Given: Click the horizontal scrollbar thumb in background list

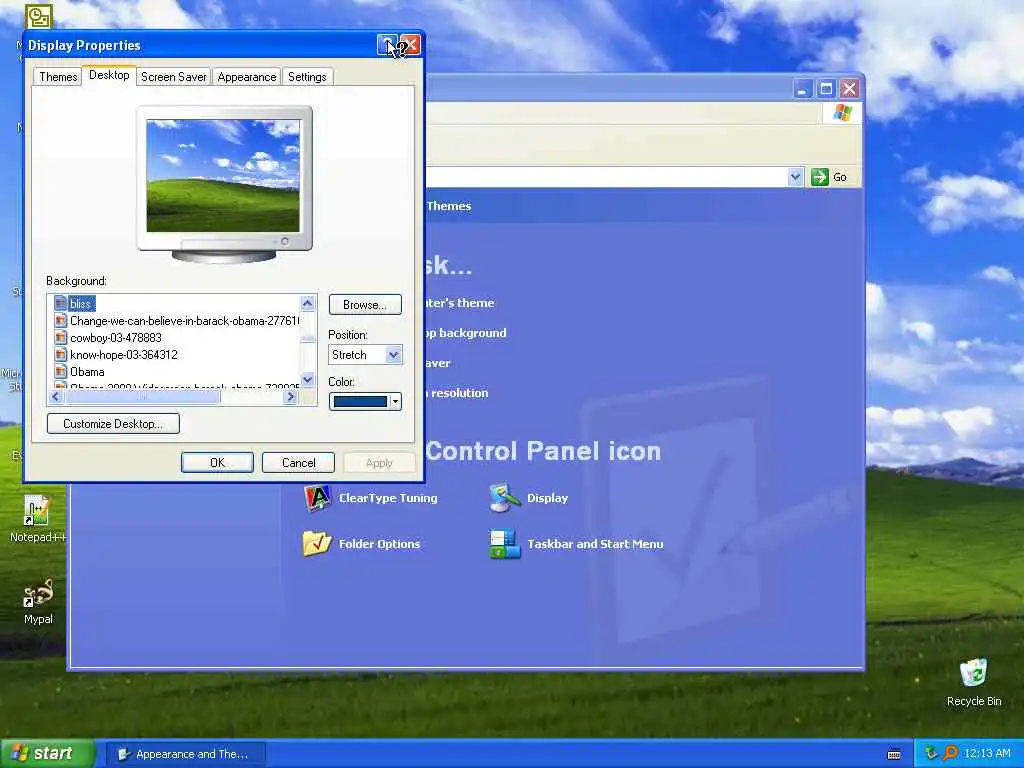Looking at the screenshot, I should [142, 396].
